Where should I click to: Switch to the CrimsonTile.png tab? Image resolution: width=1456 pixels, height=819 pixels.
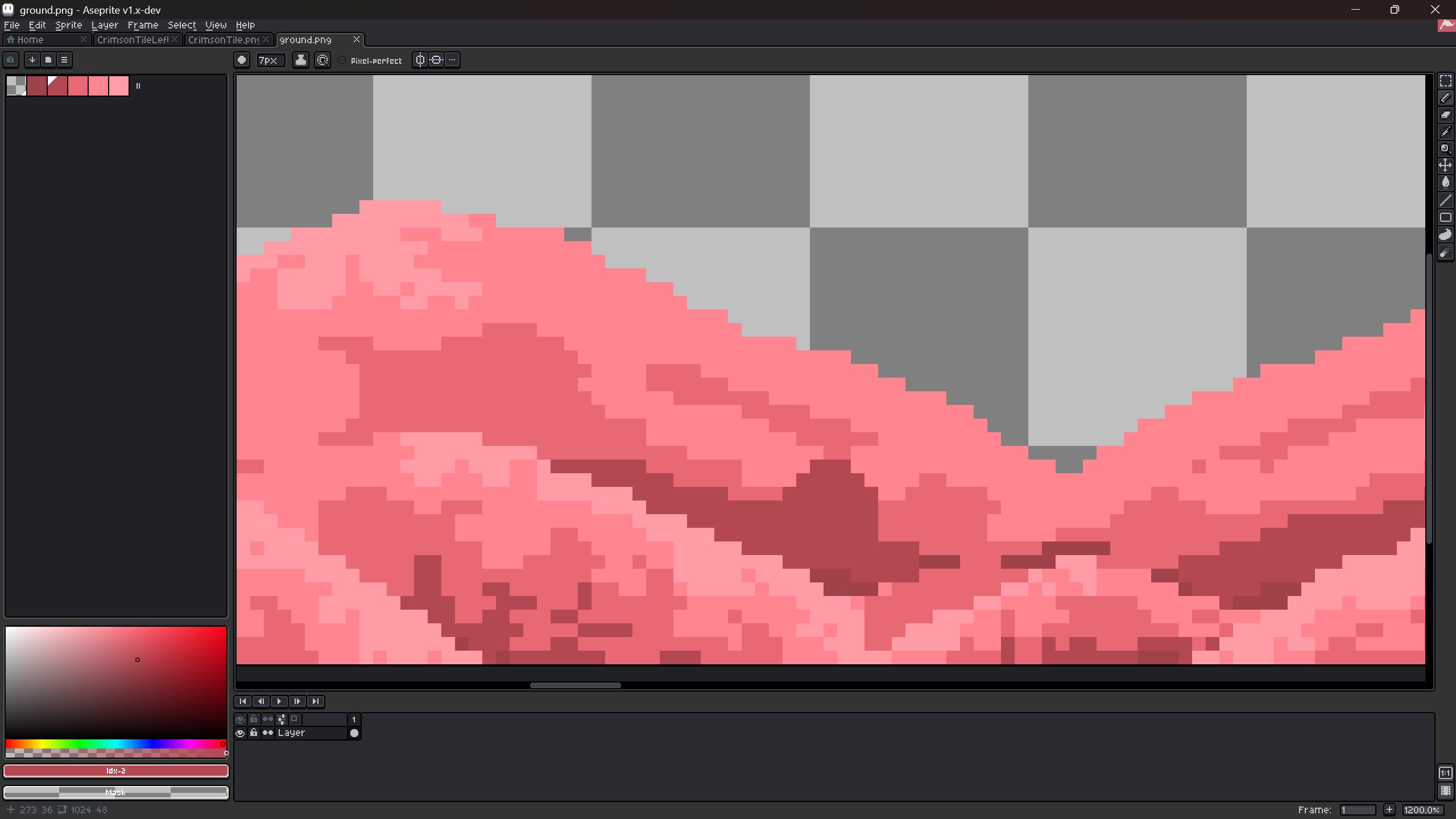(x=223, y=40)
